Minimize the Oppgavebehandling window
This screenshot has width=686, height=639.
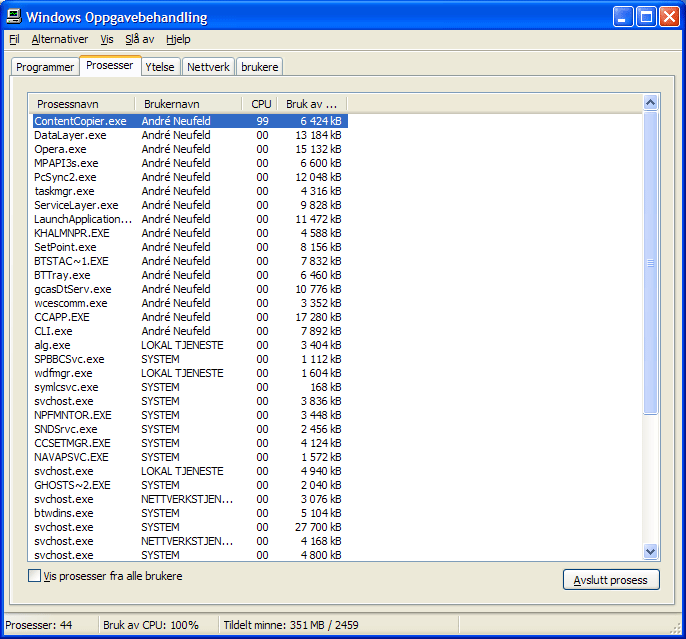click(623, 17)
